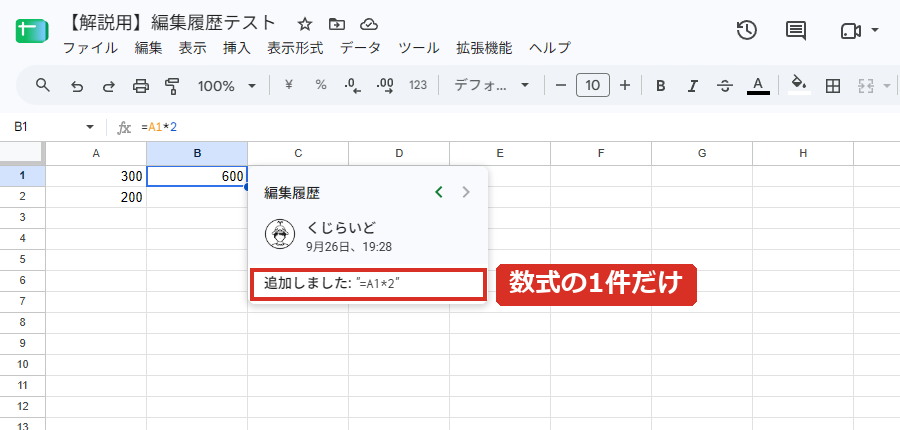
Task: Open the 拡張機能 menu
Action: tap(484, 48)
